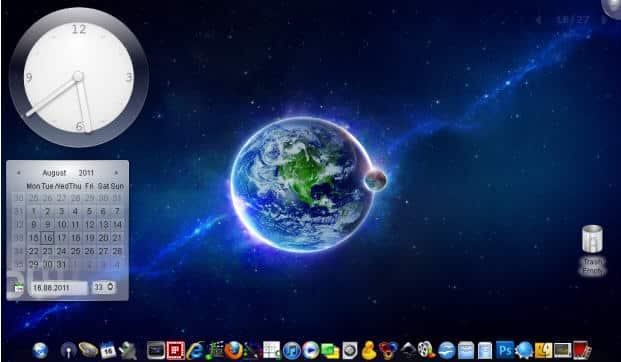Screen dimensions: 621x362
Task: Select August 10 in the calendar
Action: click(61, 225)
